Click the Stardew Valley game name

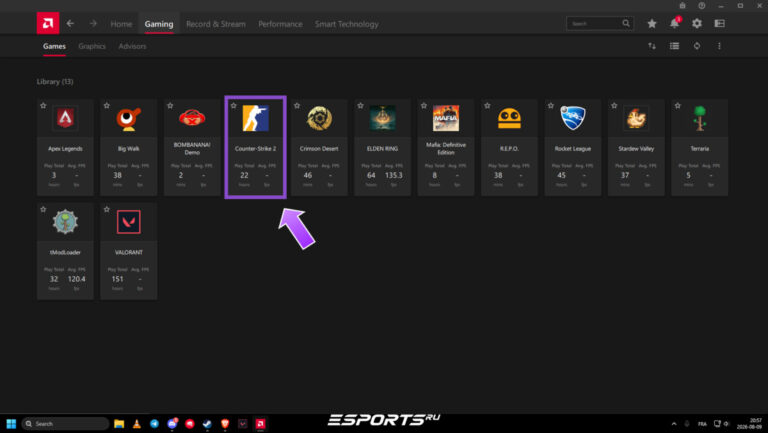[636, 148]
